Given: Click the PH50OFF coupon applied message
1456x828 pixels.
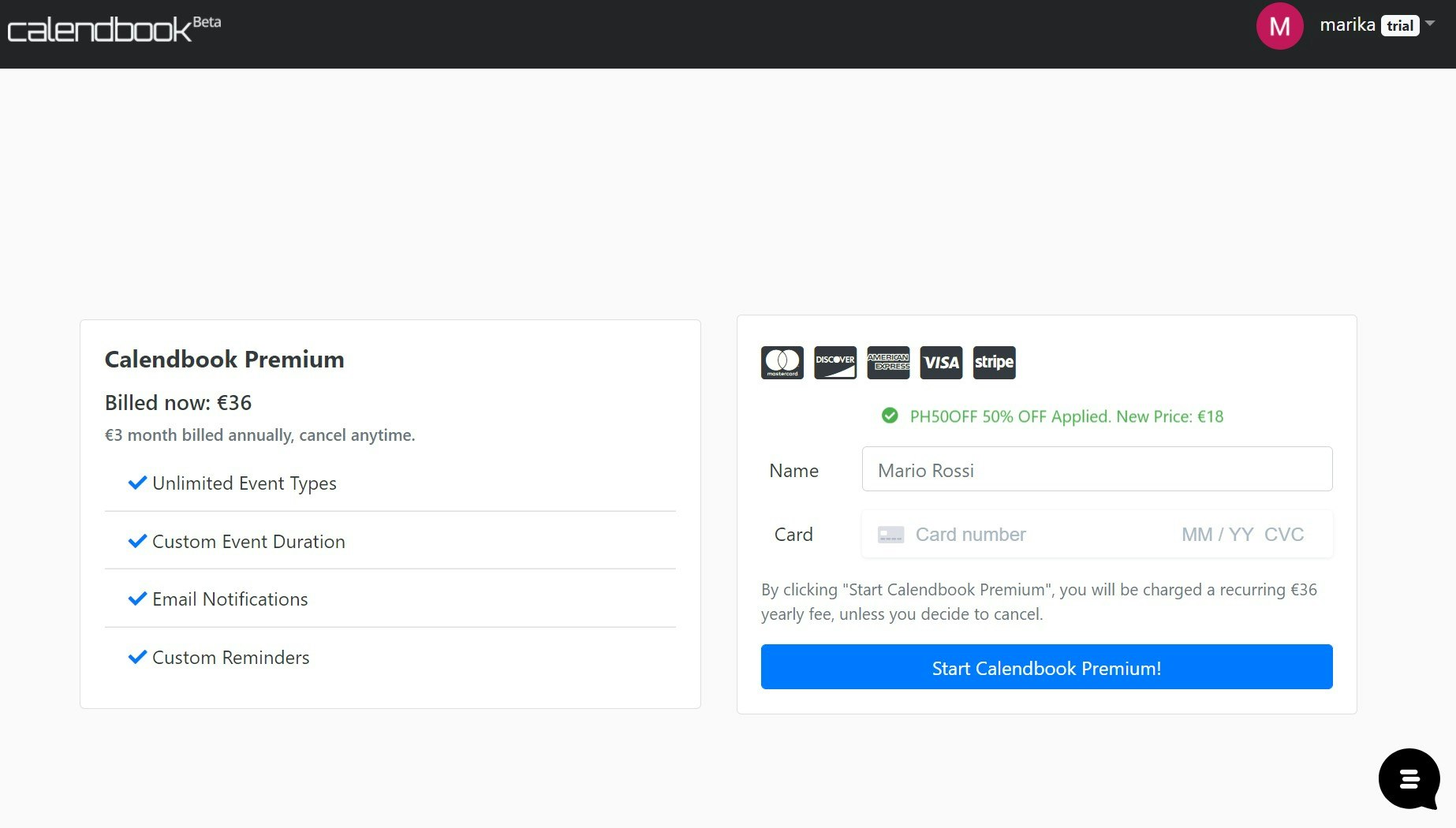Looking at the screenshot, I should (1066, 416).
